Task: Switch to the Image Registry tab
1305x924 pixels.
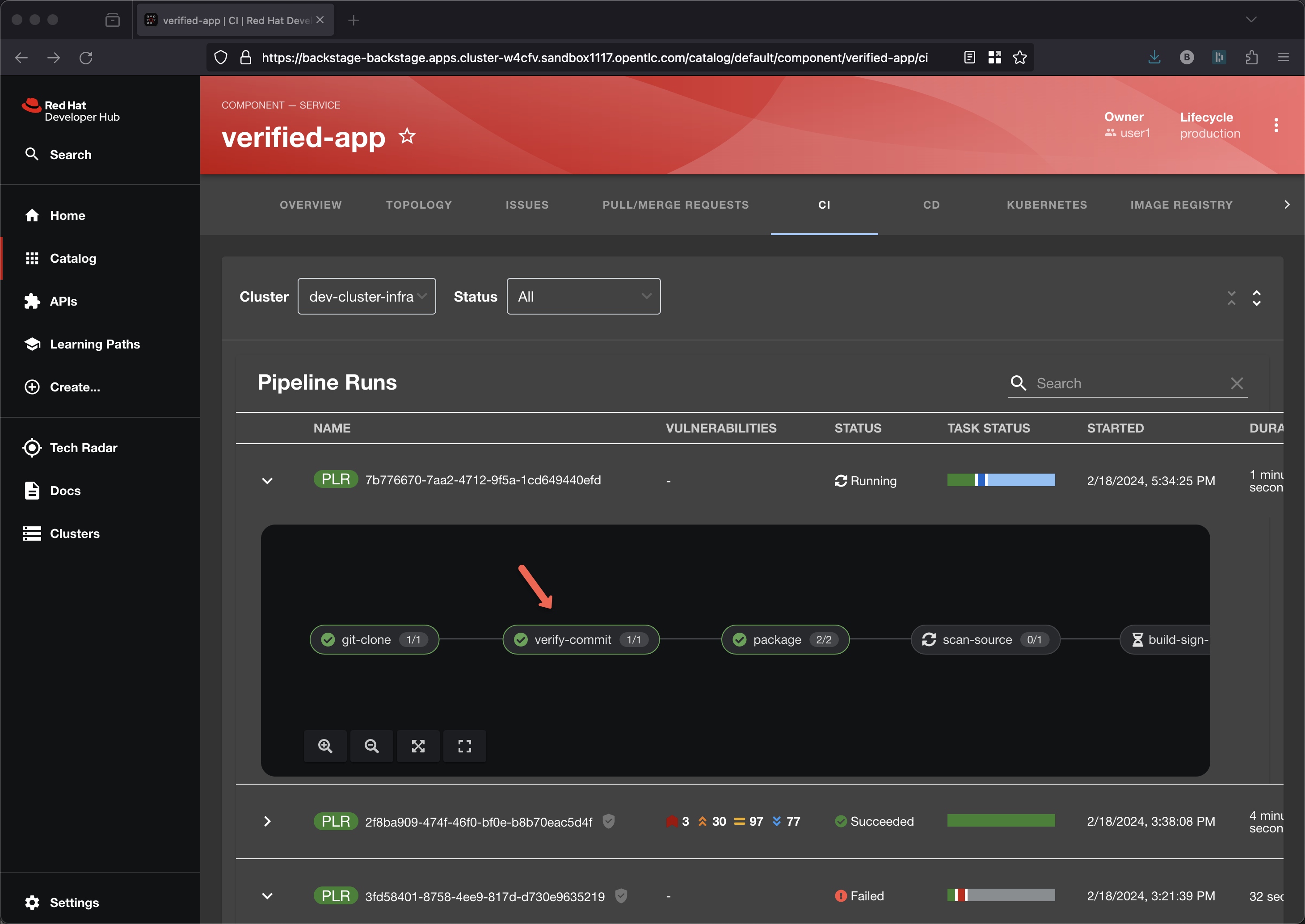Action: click(x=1181, y=205)
